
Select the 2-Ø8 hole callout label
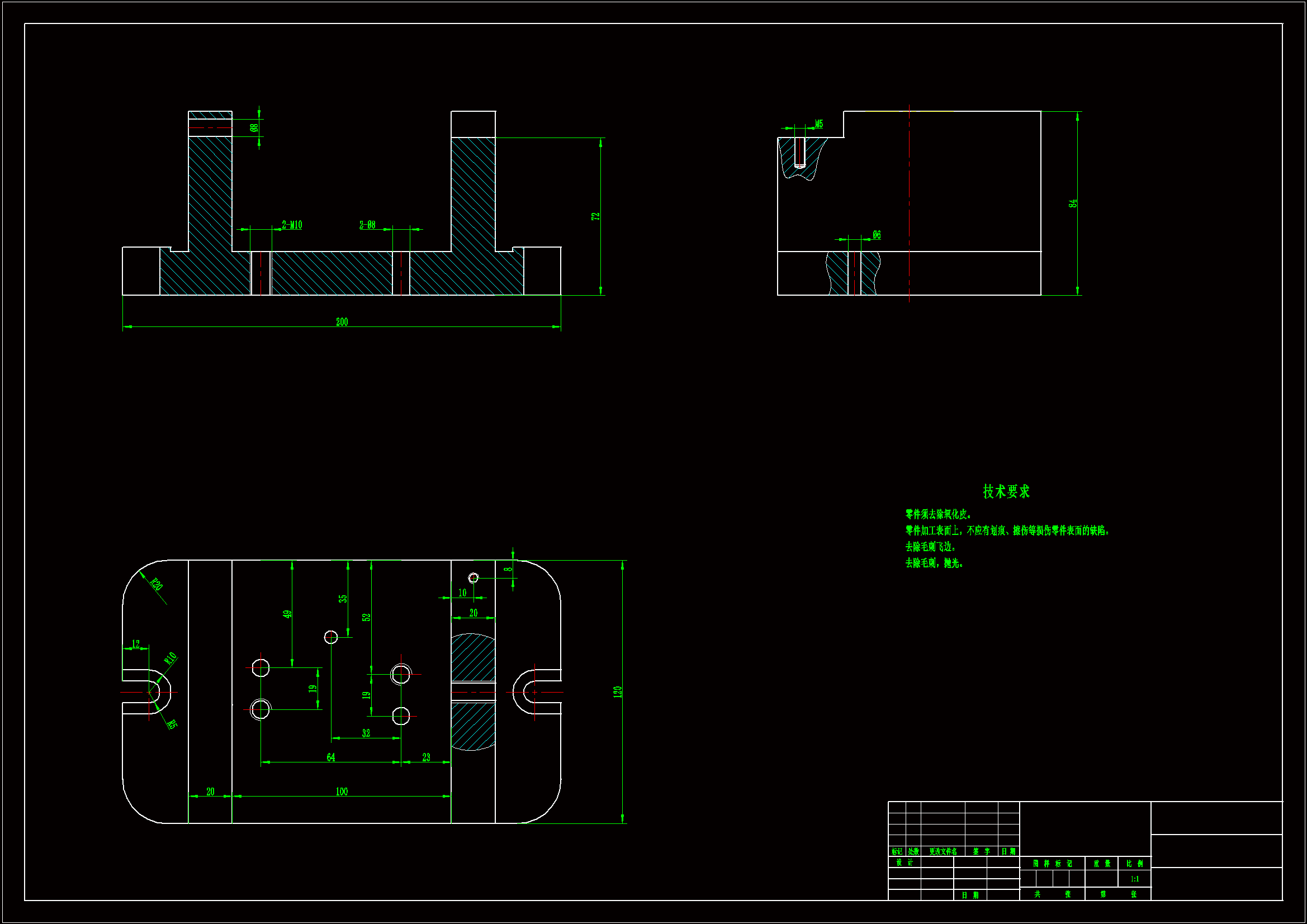tap(367, 225)
